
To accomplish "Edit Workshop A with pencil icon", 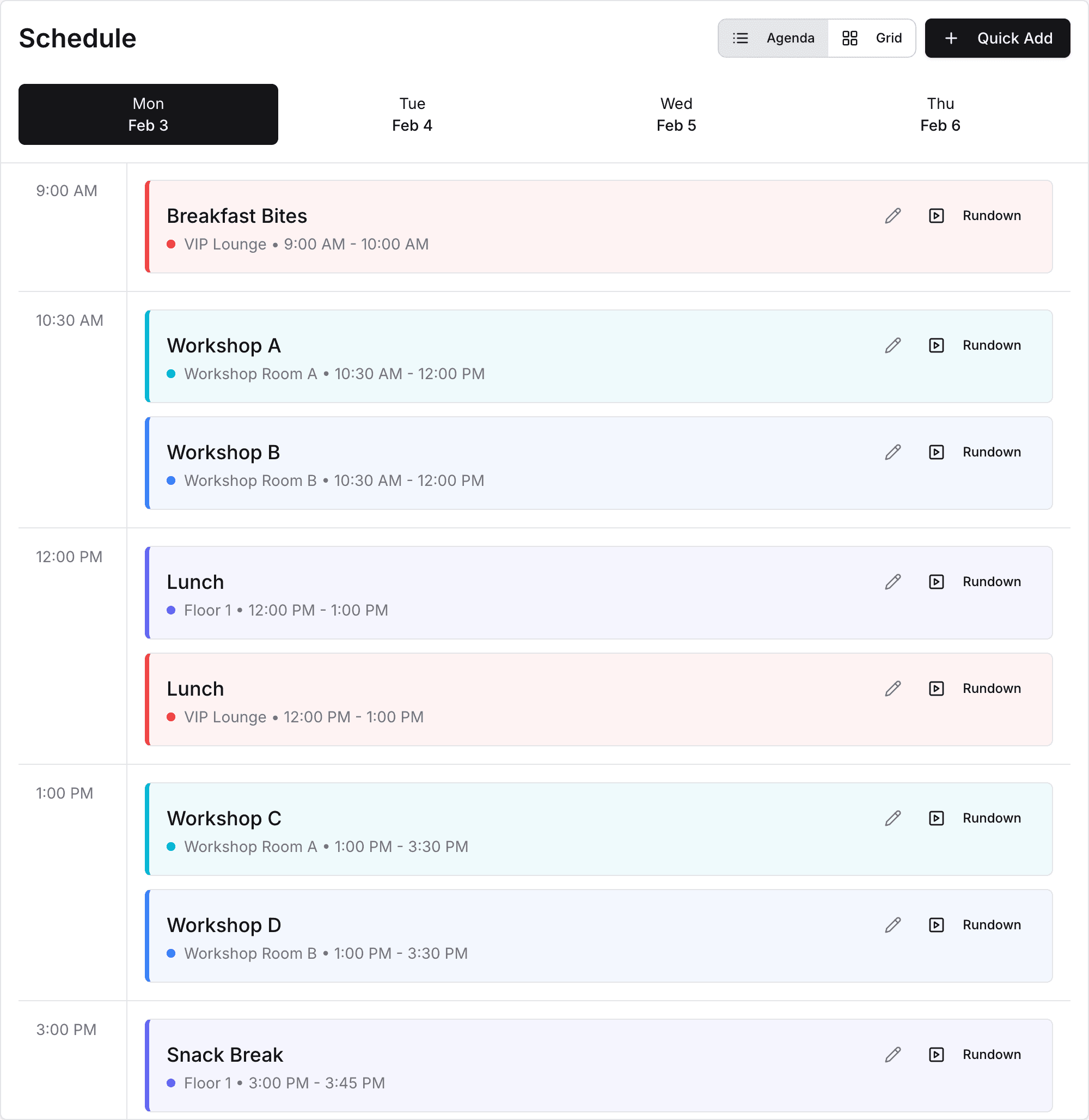I will pyautogui.click(x=893, y=346).
